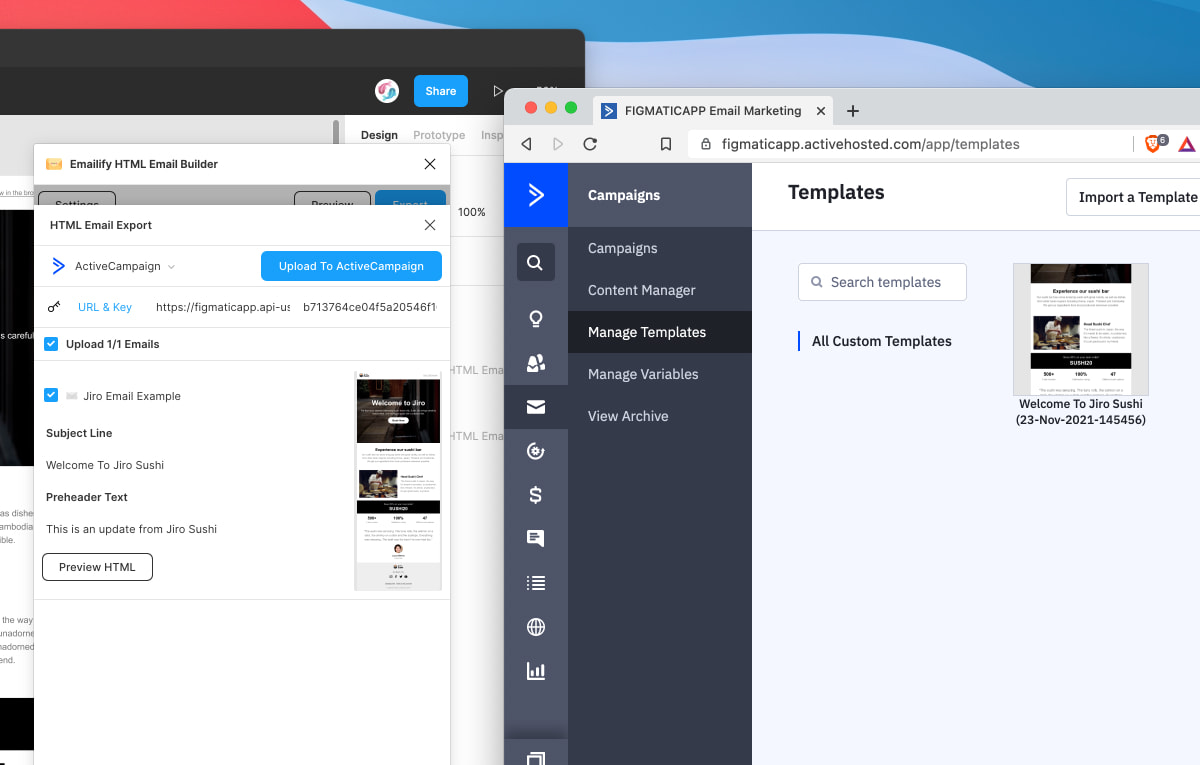Viewport: 1200px width, 765px height.
Task: Open the Reports bar chart icon in the sidebar
Action: (536, 671)
